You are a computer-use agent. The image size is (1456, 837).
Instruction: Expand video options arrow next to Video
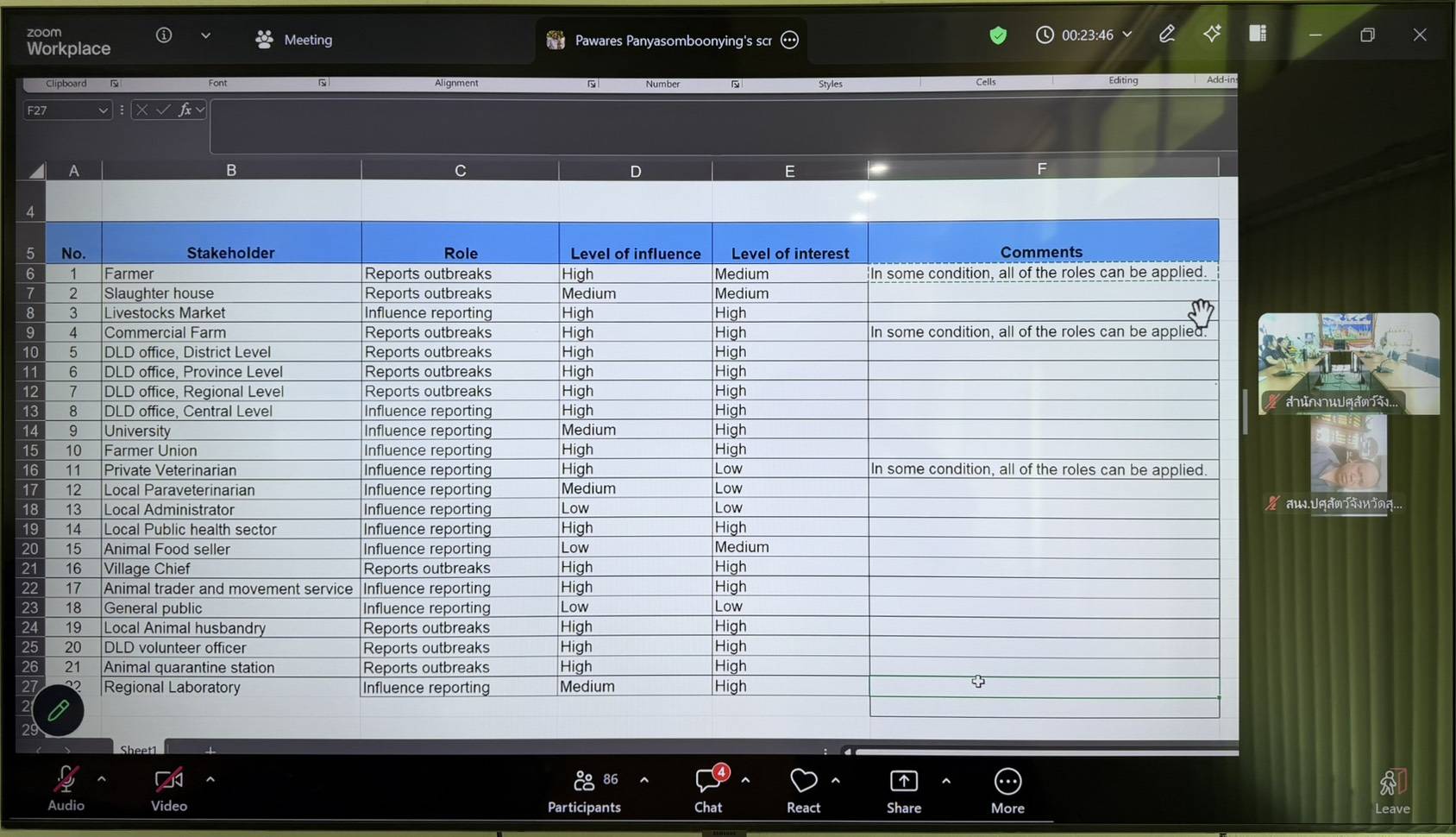(210, 779)
